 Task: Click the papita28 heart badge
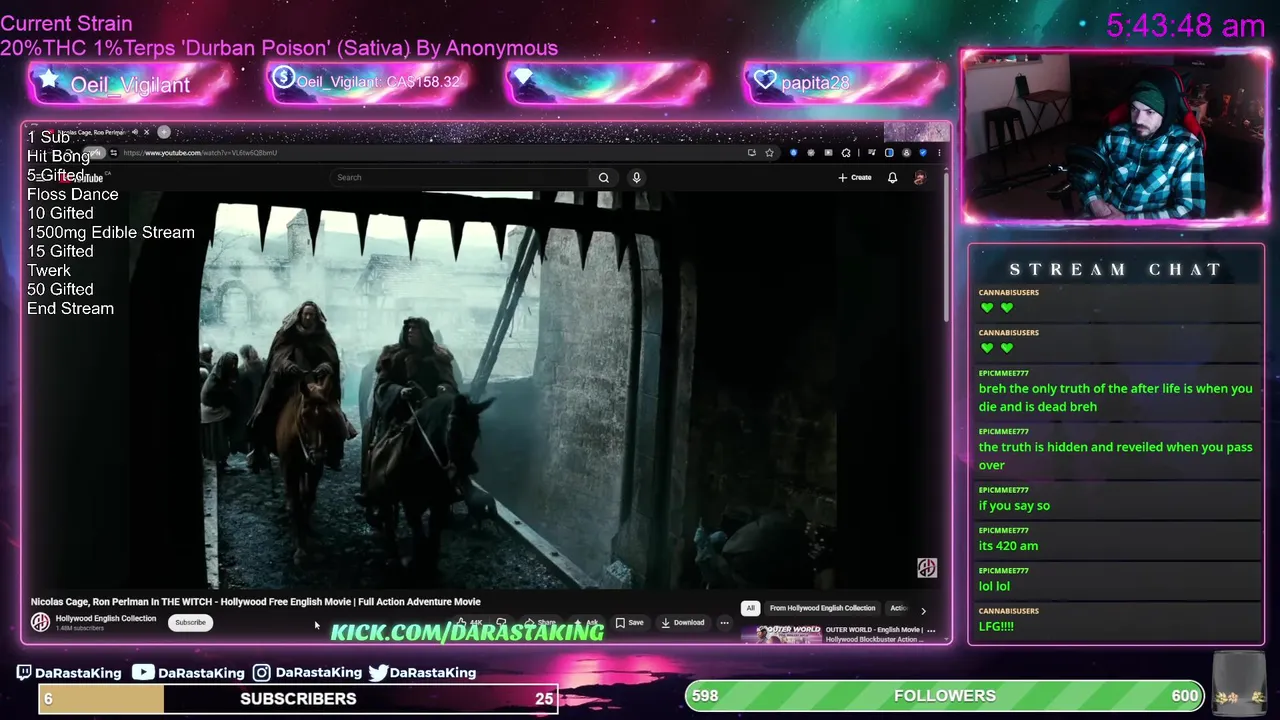click(x=845, y=83)
